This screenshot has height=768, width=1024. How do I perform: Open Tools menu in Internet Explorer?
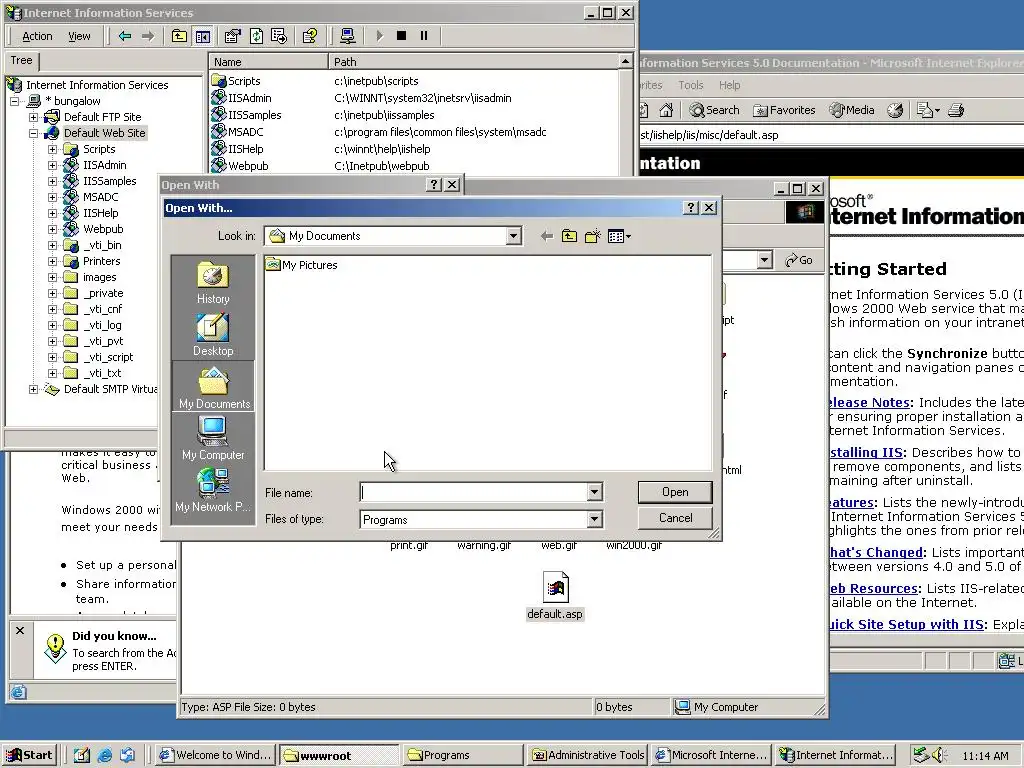click(691, 85)
